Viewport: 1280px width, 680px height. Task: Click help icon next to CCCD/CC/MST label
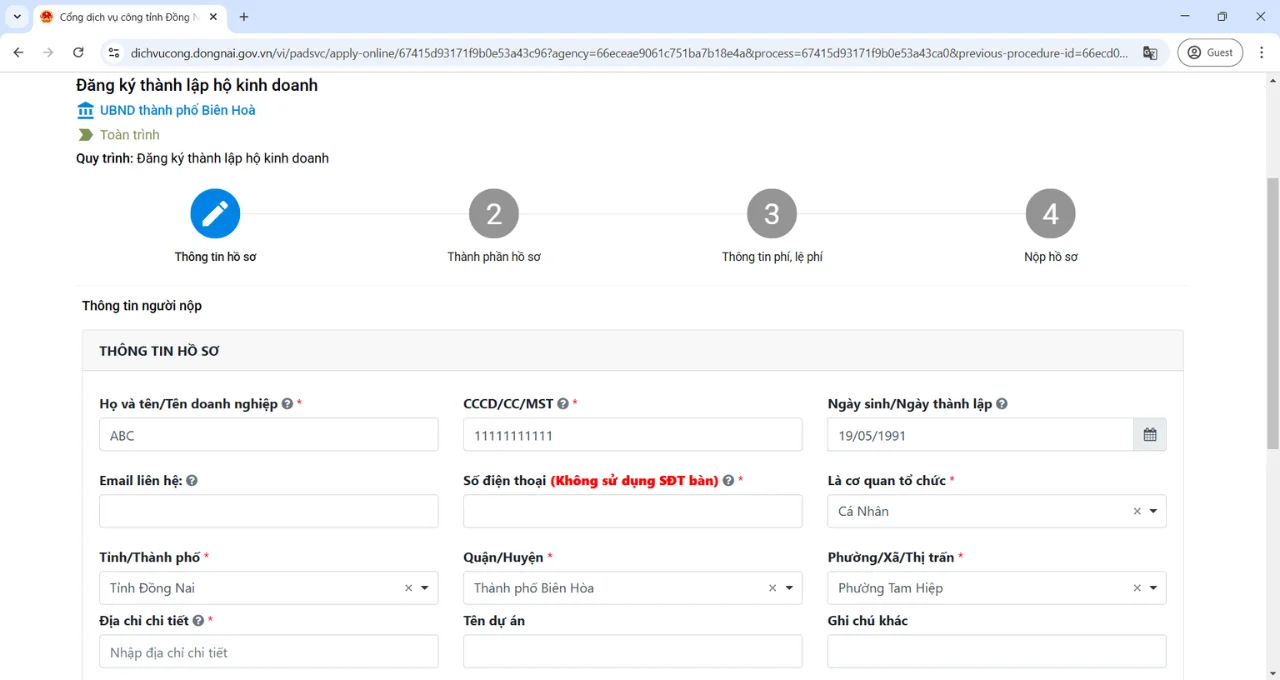(x=563, y=404)
